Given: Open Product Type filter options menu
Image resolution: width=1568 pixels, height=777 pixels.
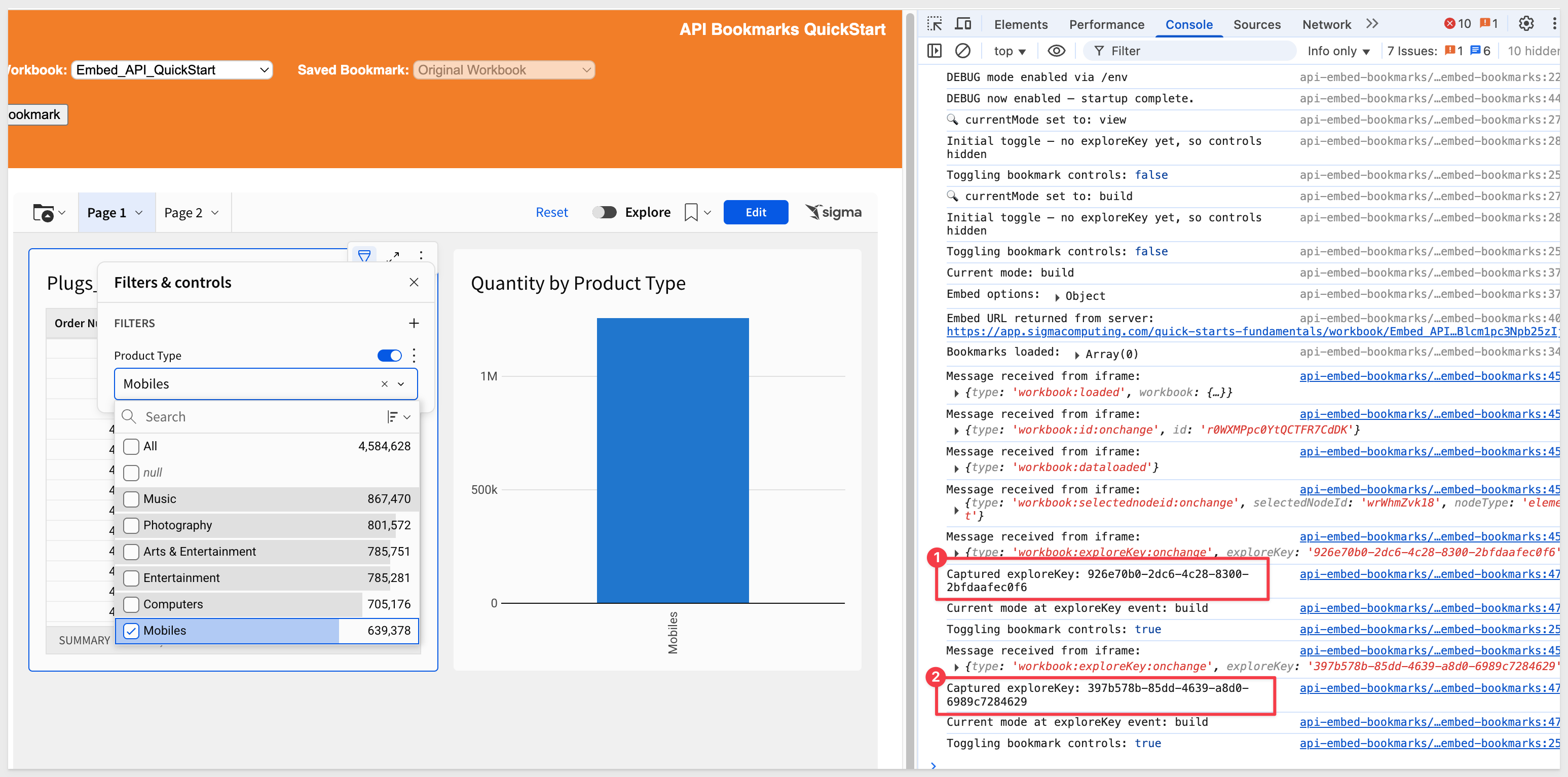Looking at the screenshot, I should 414,356.
